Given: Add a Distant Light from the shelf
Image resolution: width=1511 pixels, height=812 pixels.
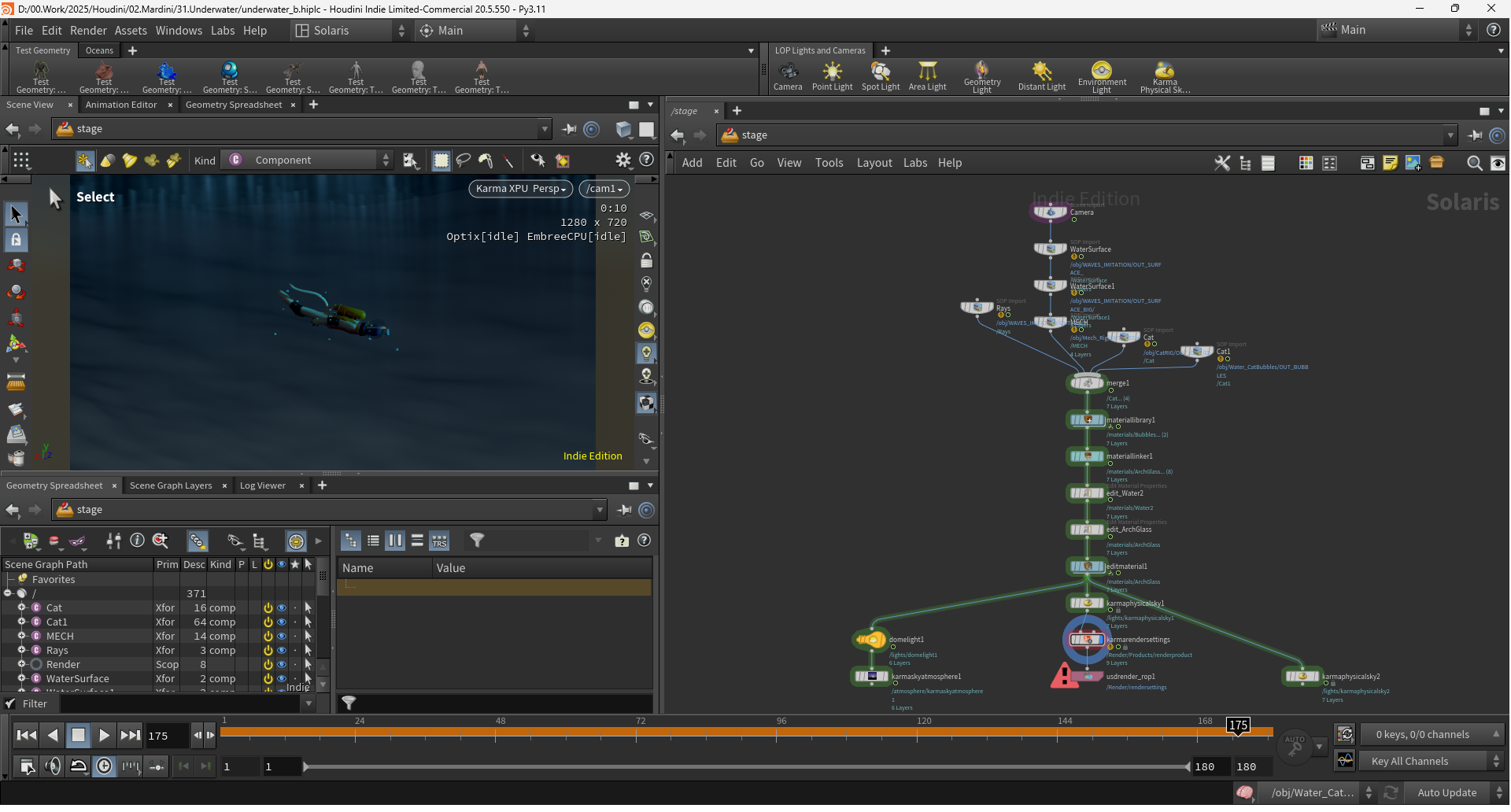Looking at the screenshot, I should click(1042, 76).
